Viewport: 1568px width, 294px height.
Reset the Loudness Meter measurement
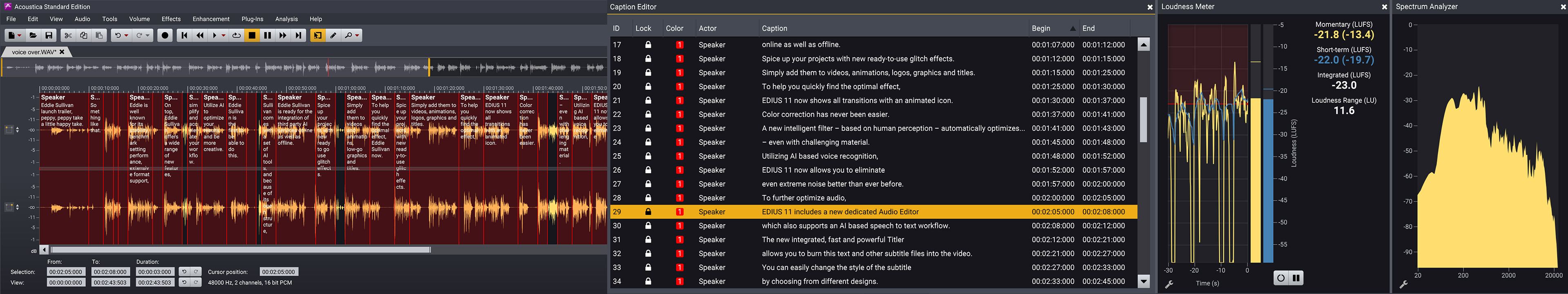coord(1281,278)
